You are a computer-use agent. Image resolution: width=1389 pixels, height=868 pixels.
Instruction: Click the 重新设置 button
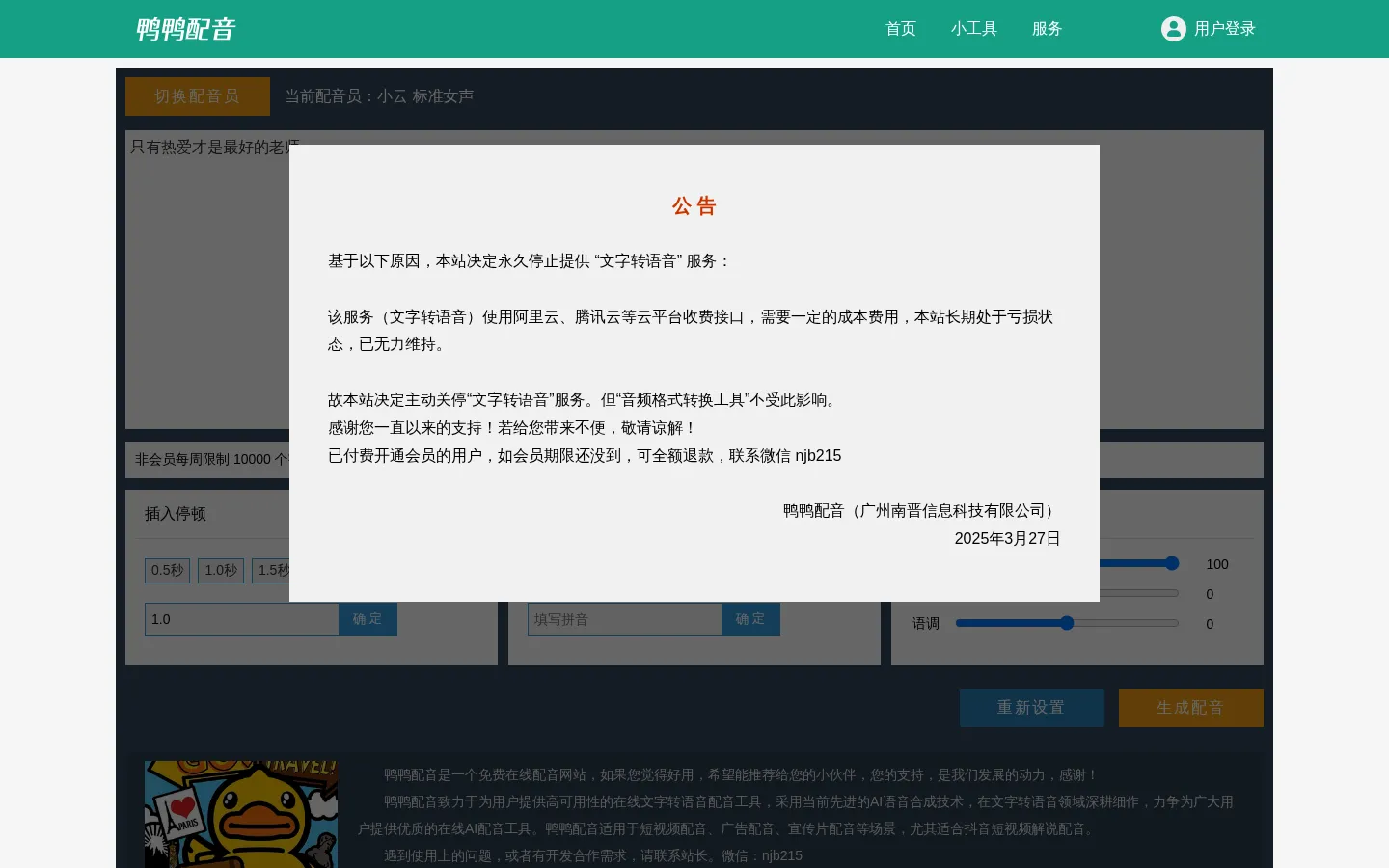(x=1032, y=708)
